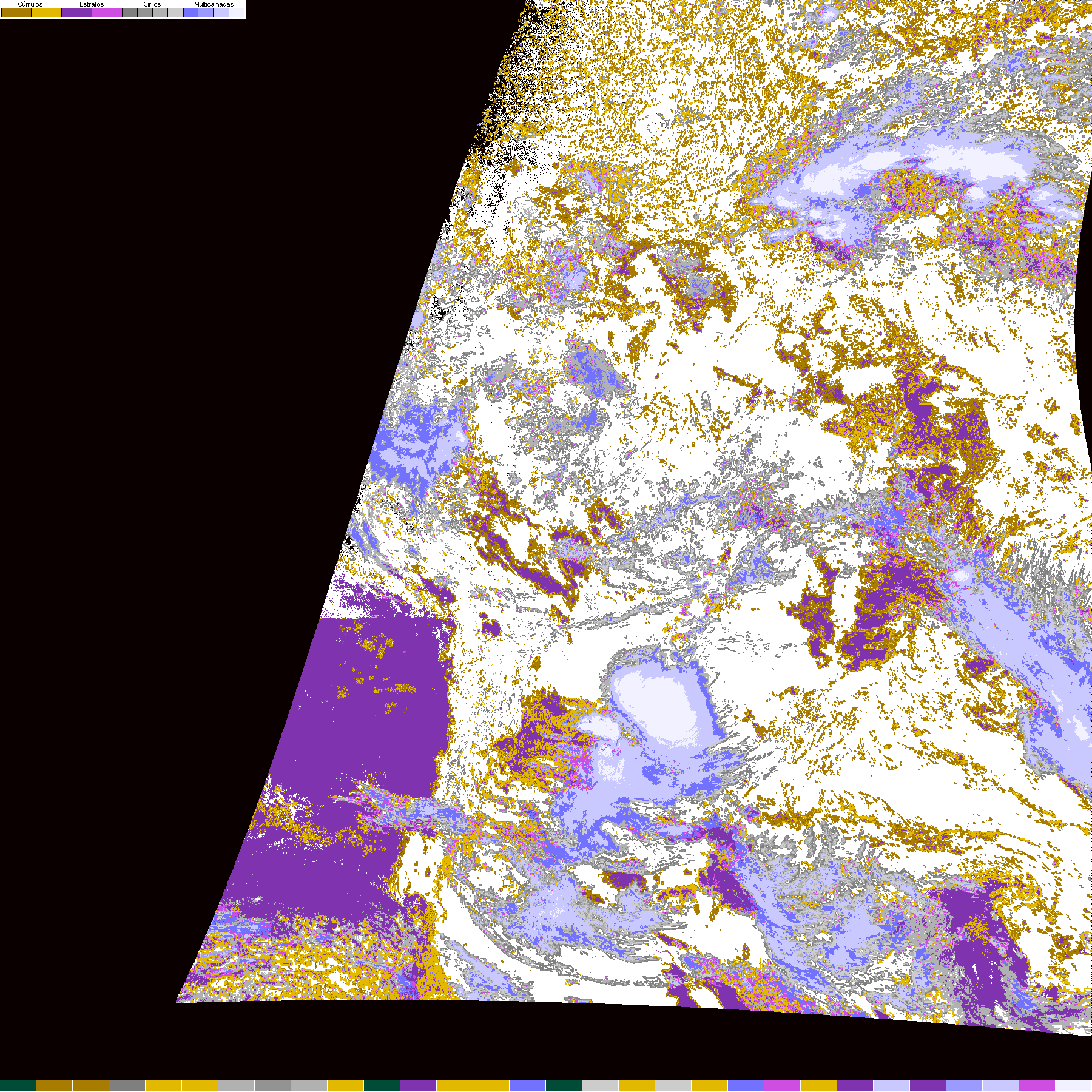Click the "Cúmulos" legend label
This screenshot has height=1092, width=1092.
(30, 4)
